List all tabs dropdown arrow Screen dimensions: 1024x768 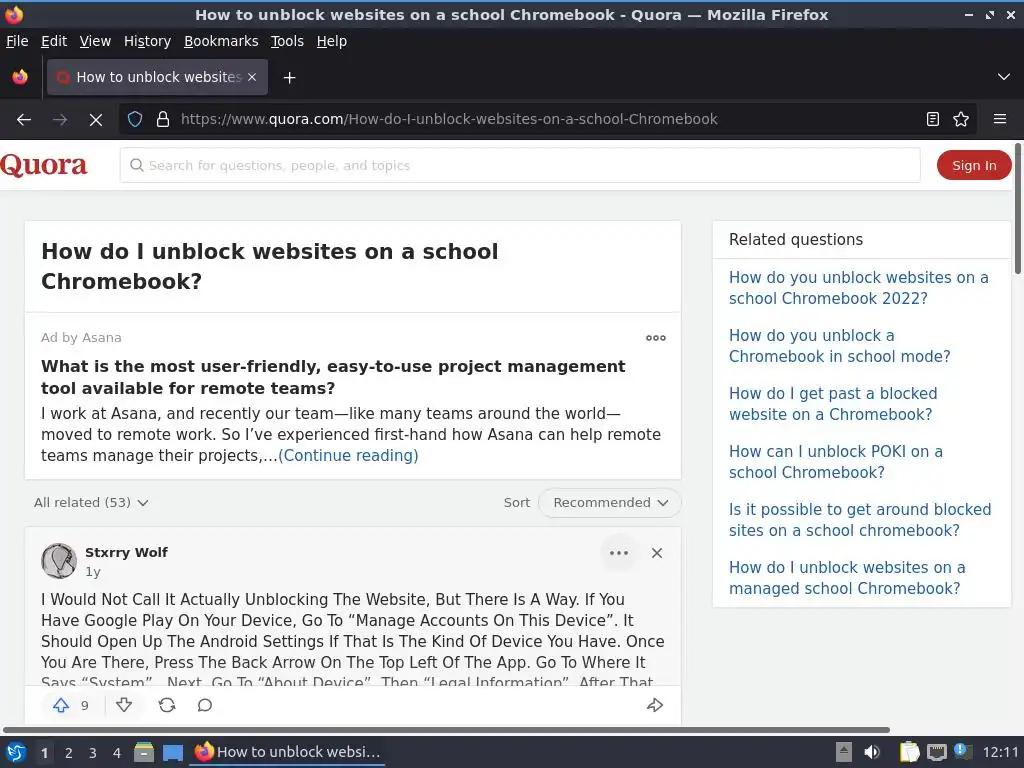(x=1004, y=77)
